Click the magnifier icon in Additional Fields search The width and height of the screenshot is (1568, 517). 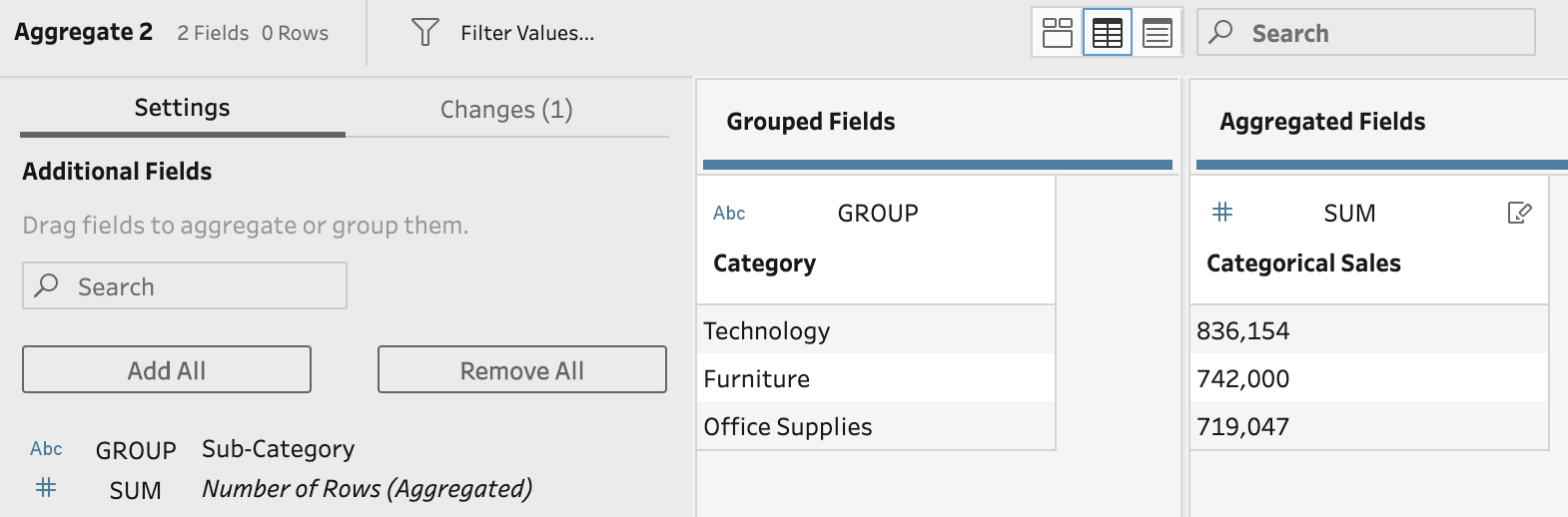click(x=47, y=286)
